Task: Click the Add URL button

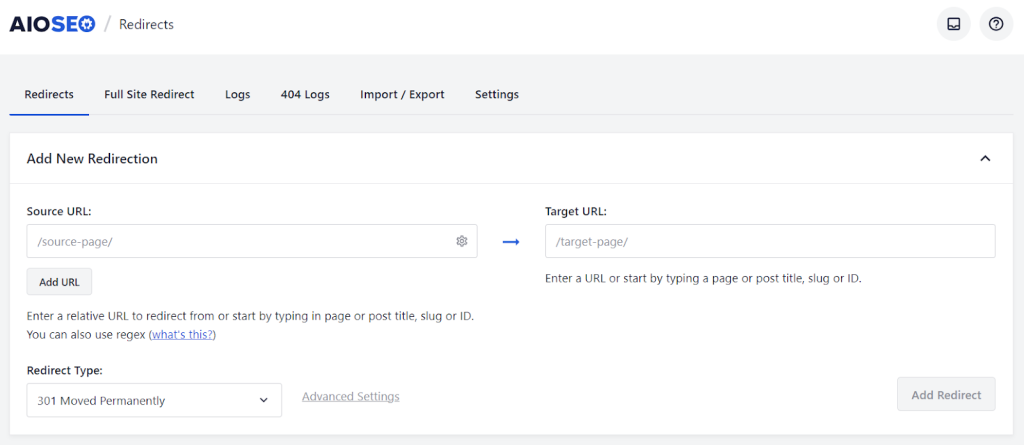Action: (59, 282)
